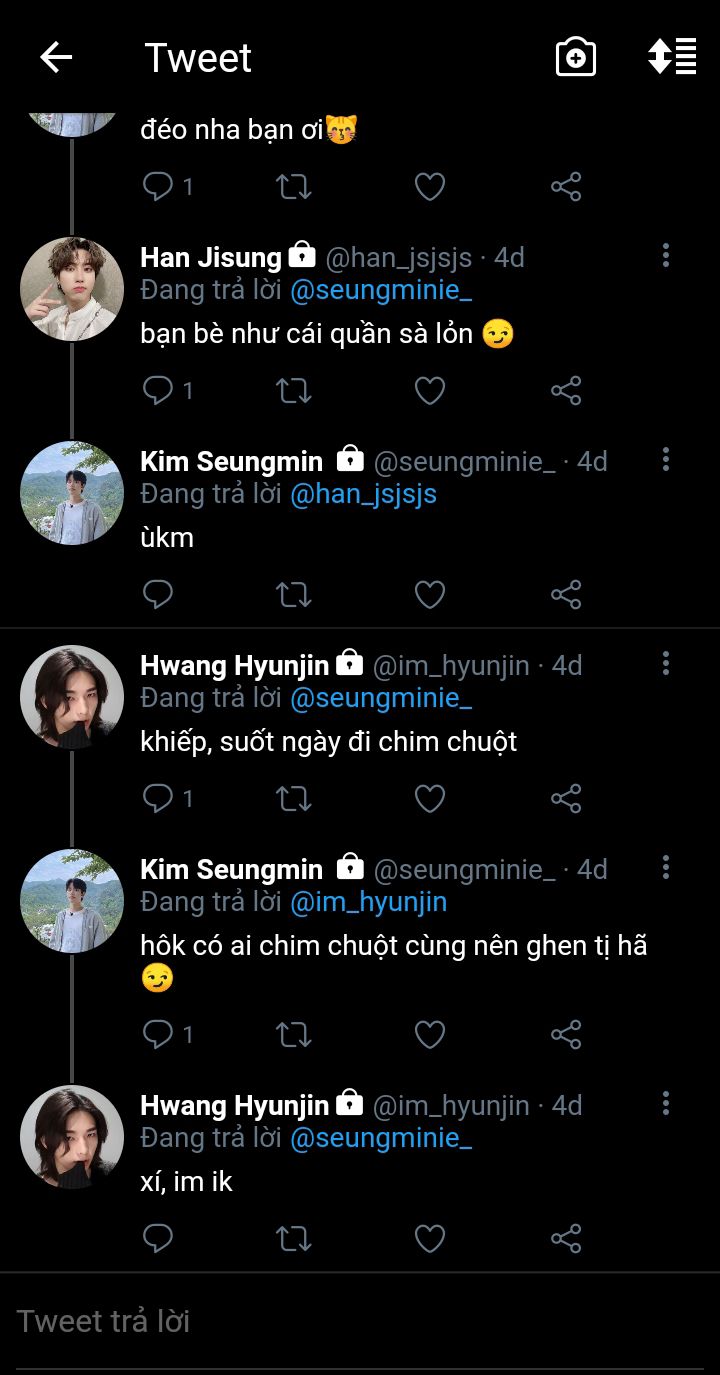Image resolution: width=720 pixels, height=1375 pixels.
Task: Share the top "đéo nha bạn ơi" tweet
Action: pos(566,187)
